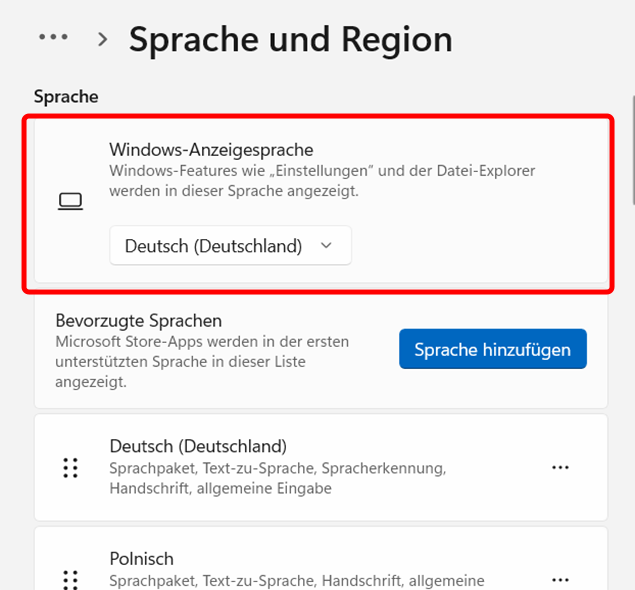This screenshot has width=635, height=590.
Task: Click the Sprache und Region page title
Action: coord(291,40)
